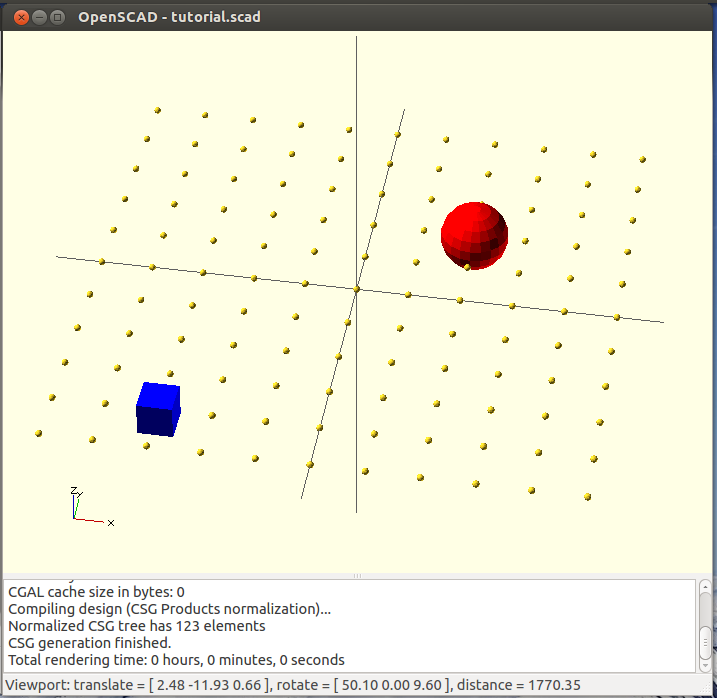717x698 pixels.
Task: Click the 'rotate = [ 50.10 0.00 9.60 ]' status text
Action: pos(363,685)
